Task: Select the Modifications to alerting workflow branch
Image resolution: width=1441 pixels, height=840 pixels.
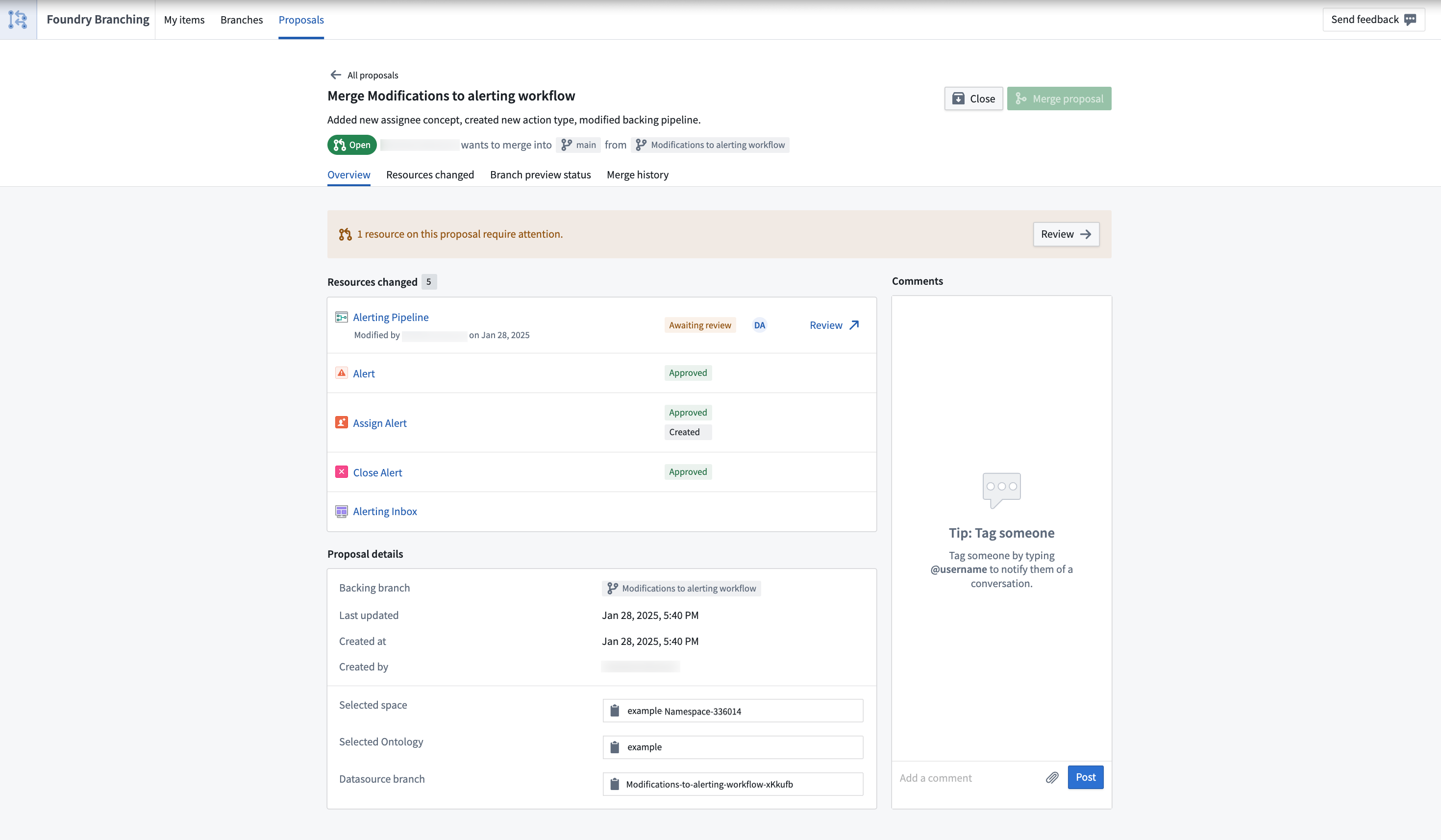Action: coord(710,145)
